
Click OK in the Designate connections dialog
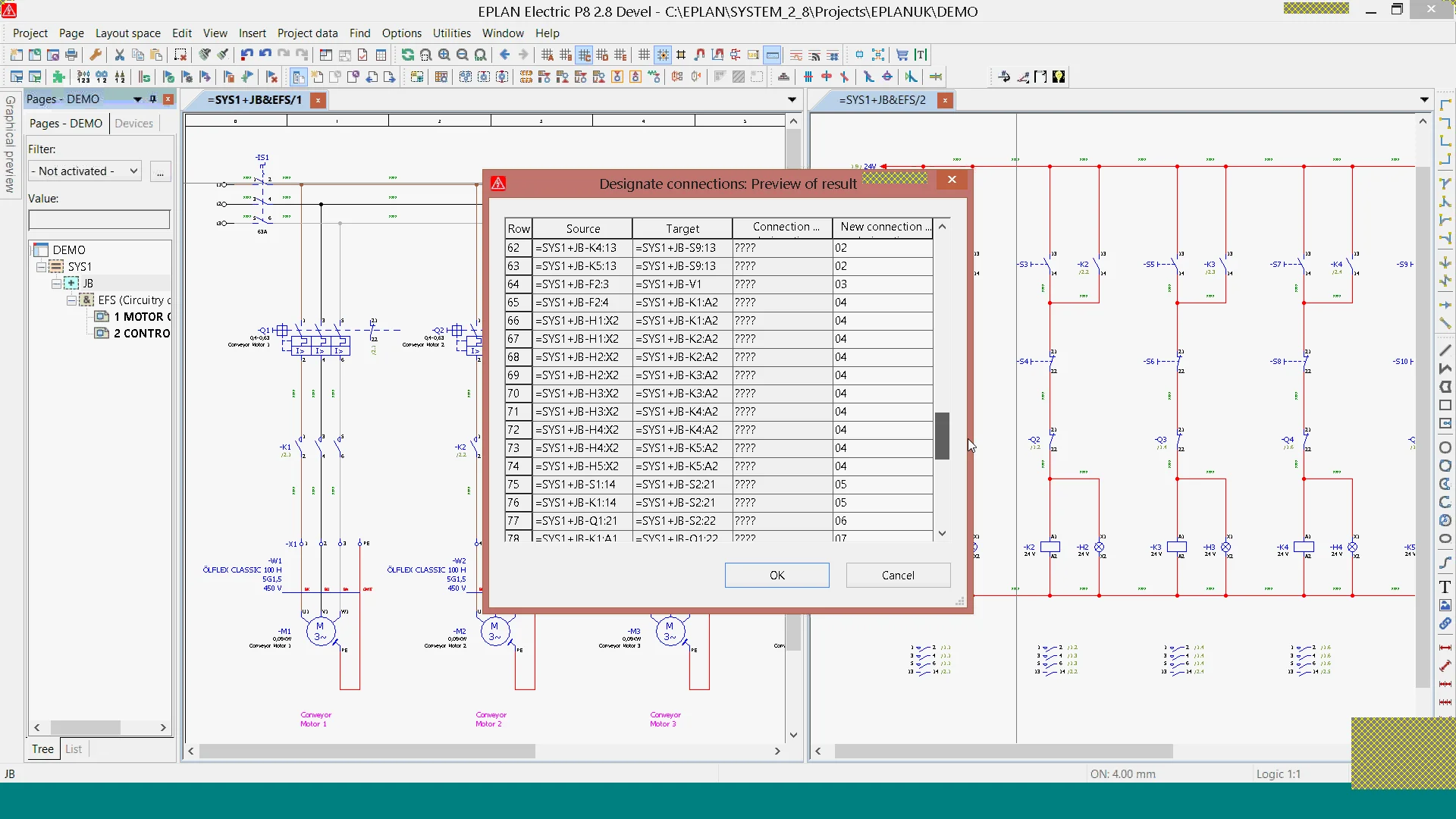pyautogui.click(x=777, y=575)
